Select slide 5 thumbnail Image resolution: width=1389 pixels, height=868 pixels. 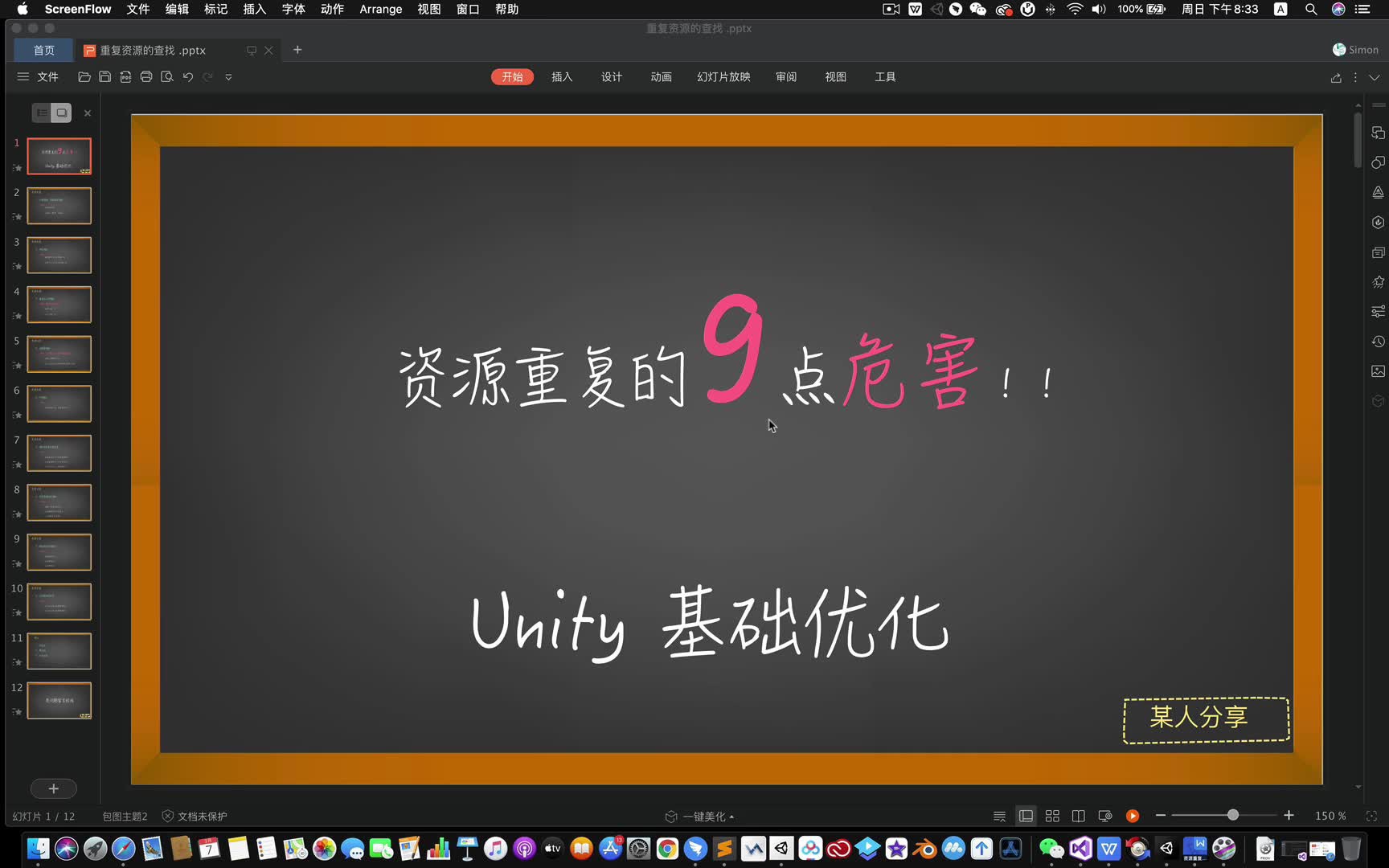[x=59, y=354]
